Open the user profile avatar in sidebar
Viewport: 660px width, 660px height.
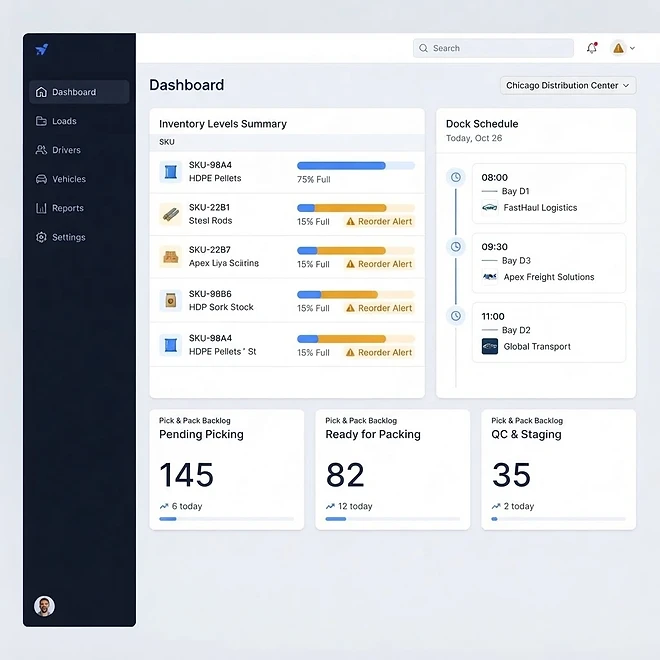coord(44,606)
